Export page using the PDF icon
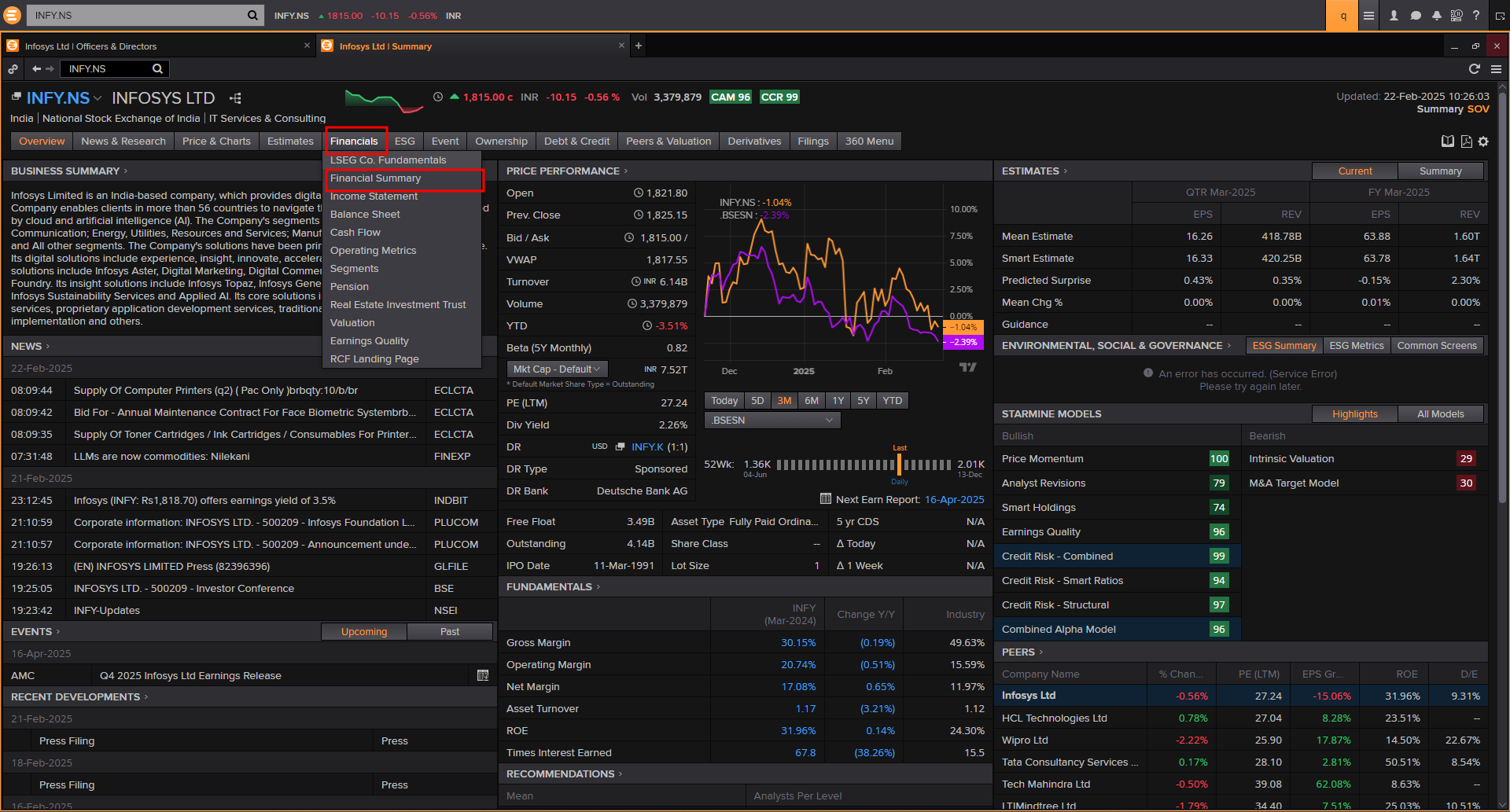 click(1466, 141)
